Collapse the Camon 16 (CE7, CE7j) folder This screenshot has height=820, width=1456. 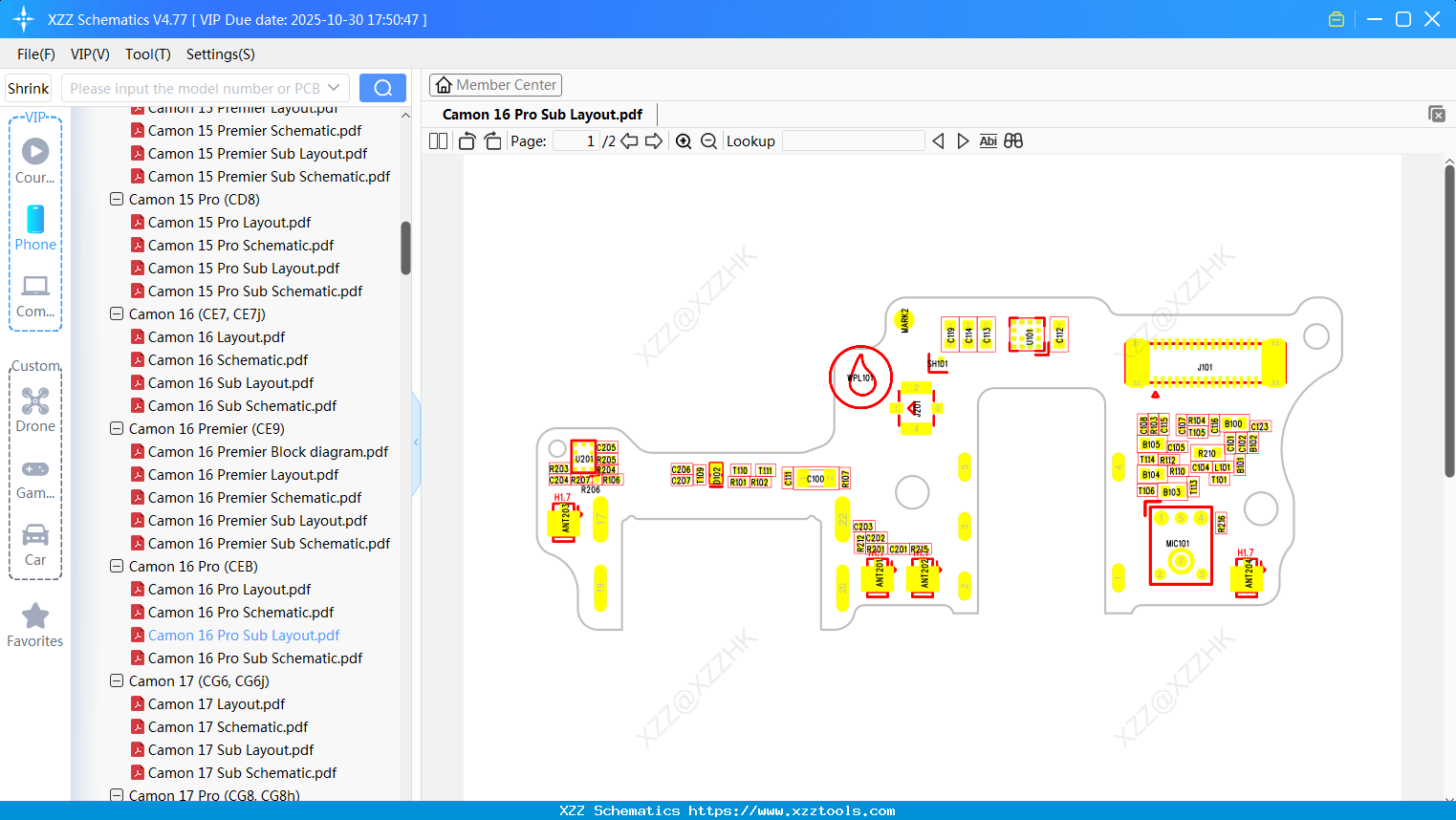coord(117,314)
